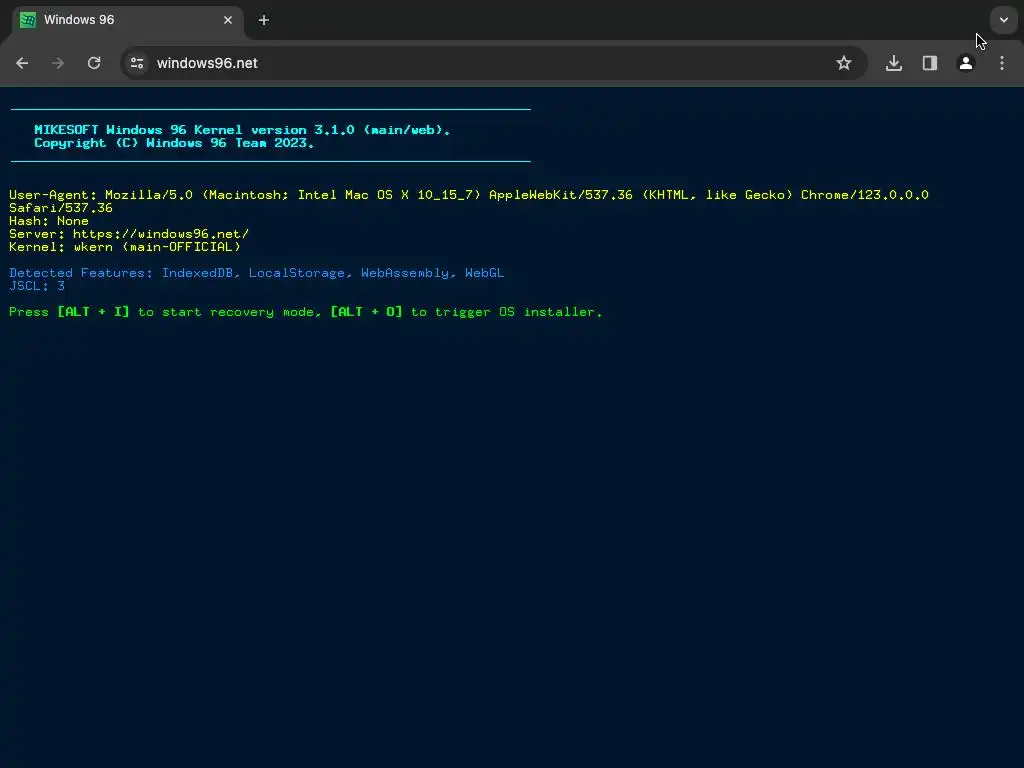Click the Server https://windows96.net/ line
This screenshot has height=768, width=1024.
pos(129,234)
